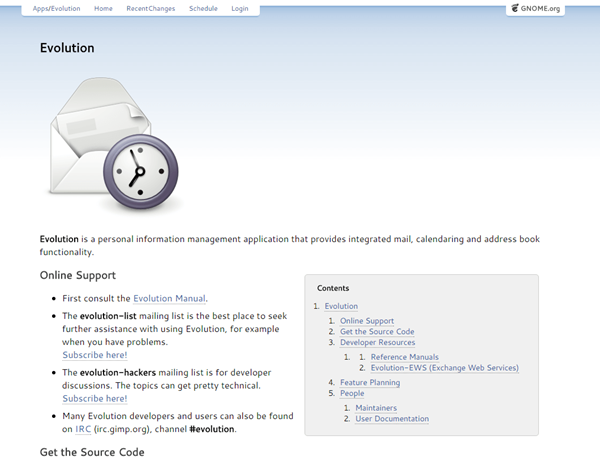Screen dimensions: 600x462
Task: Jump to Online Support in Contents
Action: pyautogui.click(x=367, y=321)
